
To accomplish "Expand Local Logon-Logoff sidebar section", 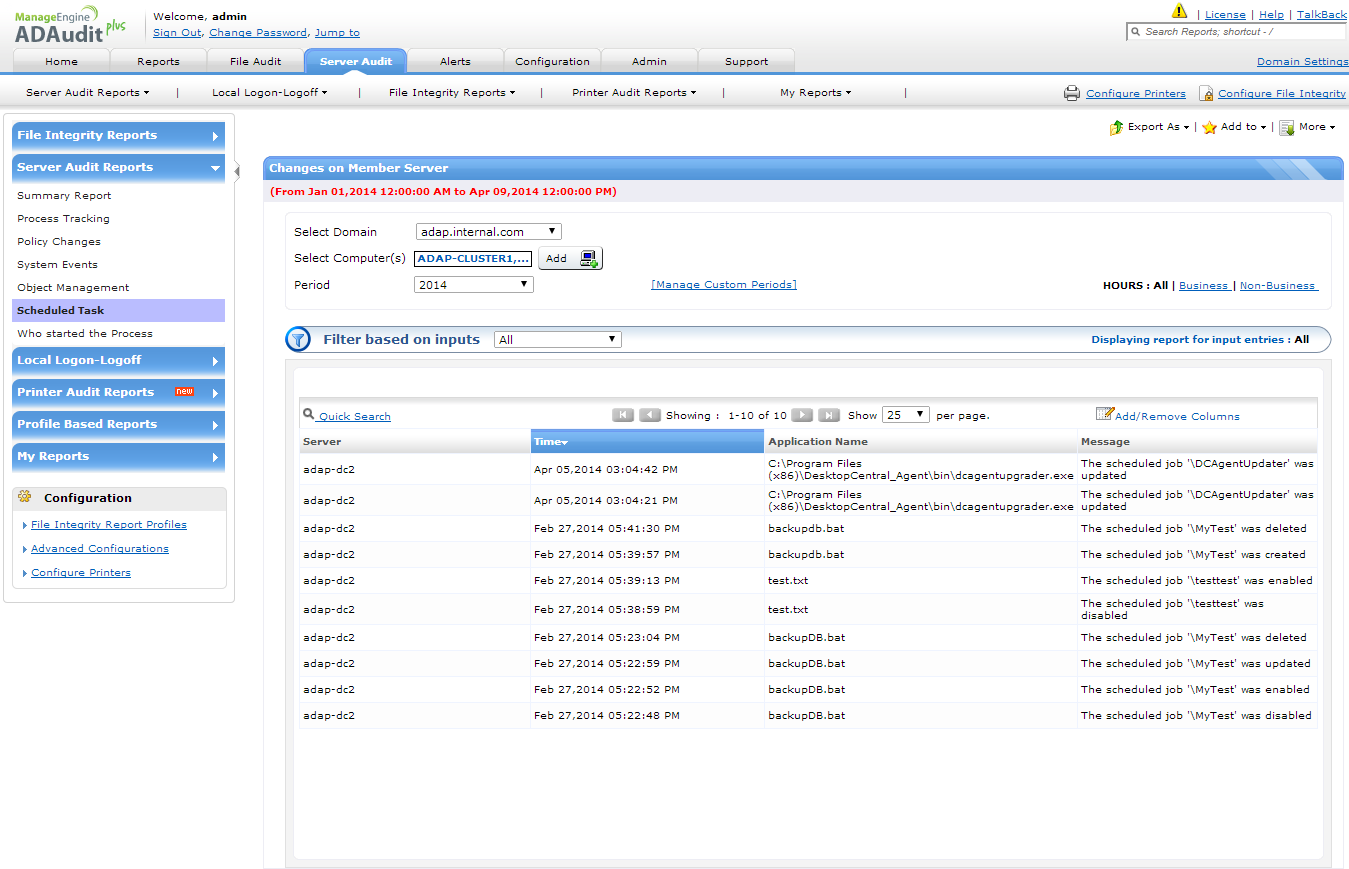I will coord(119,361).
